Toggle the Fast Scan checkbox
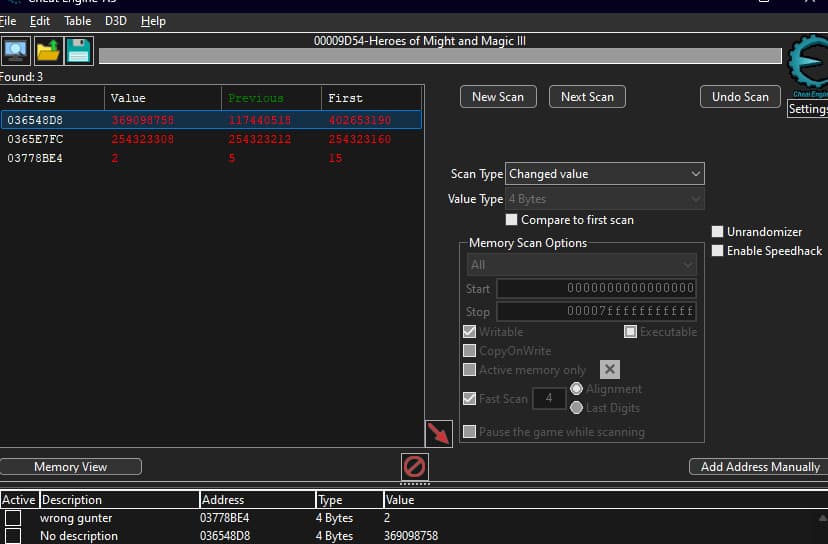 (x=469, y=398)
